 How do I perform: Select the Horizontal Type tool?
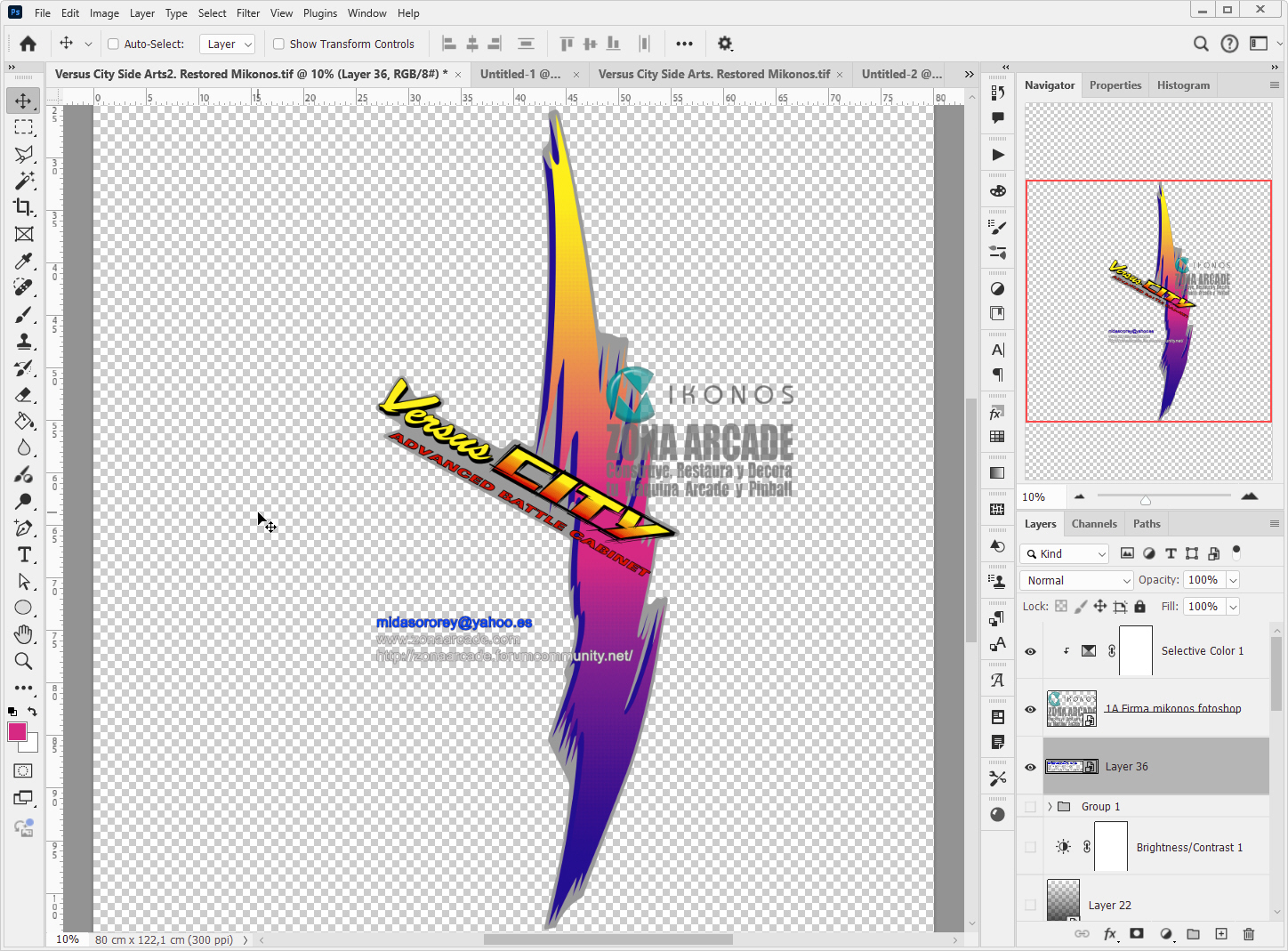pyautogui.click(x=24, y=554)
